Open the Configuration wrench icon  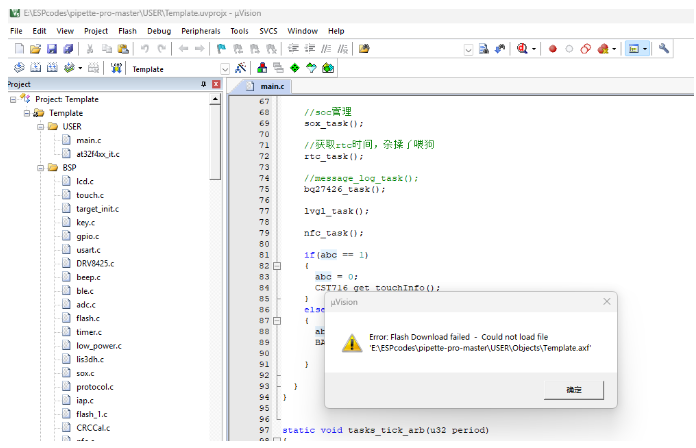coord(664,48)
